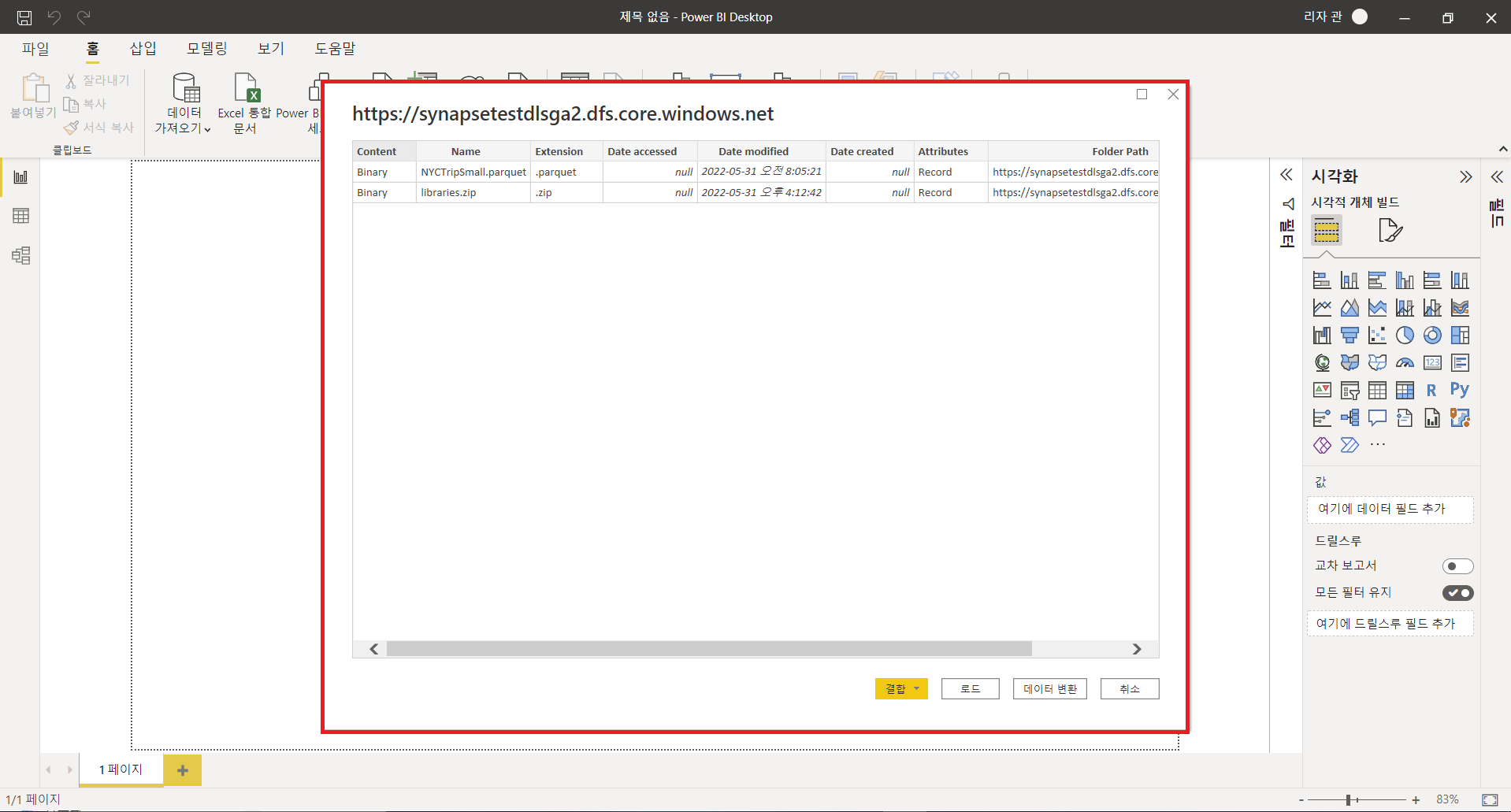This screenshot has width=1511, height=812.
Task: Open the 결합 (Combine) dropdown button
Action: tap(901, 688)
